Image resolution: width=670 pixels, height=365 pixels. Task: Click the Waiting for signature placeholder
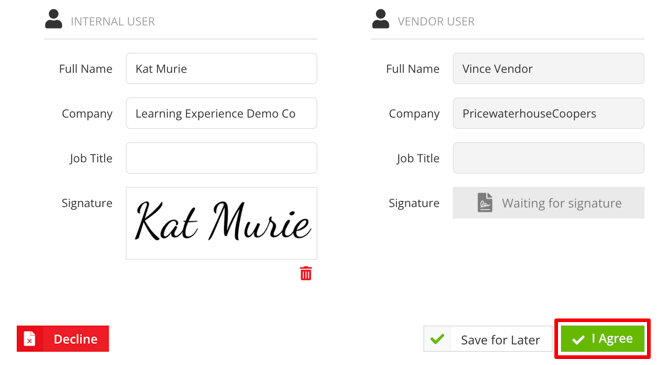[549, 203]
